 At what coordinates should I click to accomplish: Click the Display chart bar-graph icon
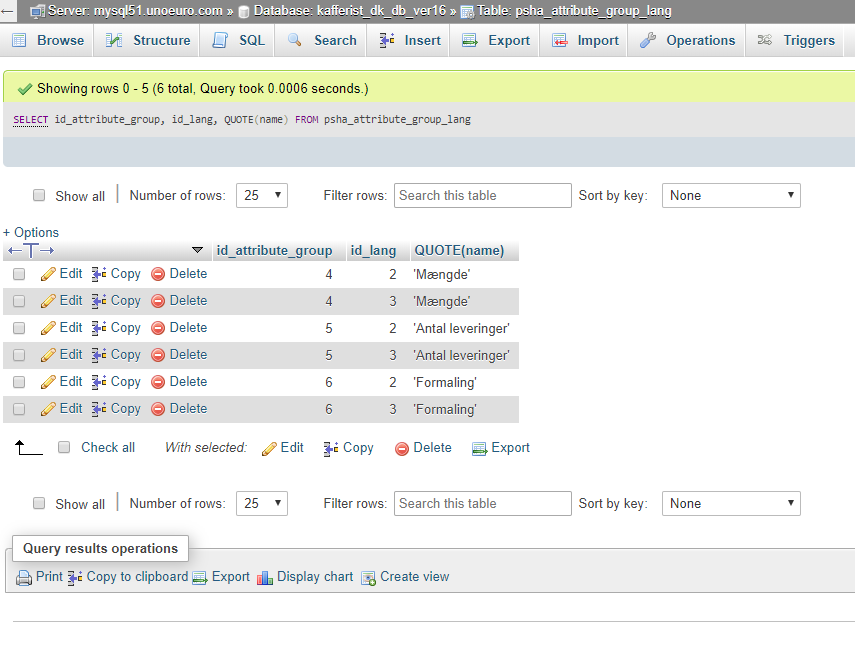point(264,577)
